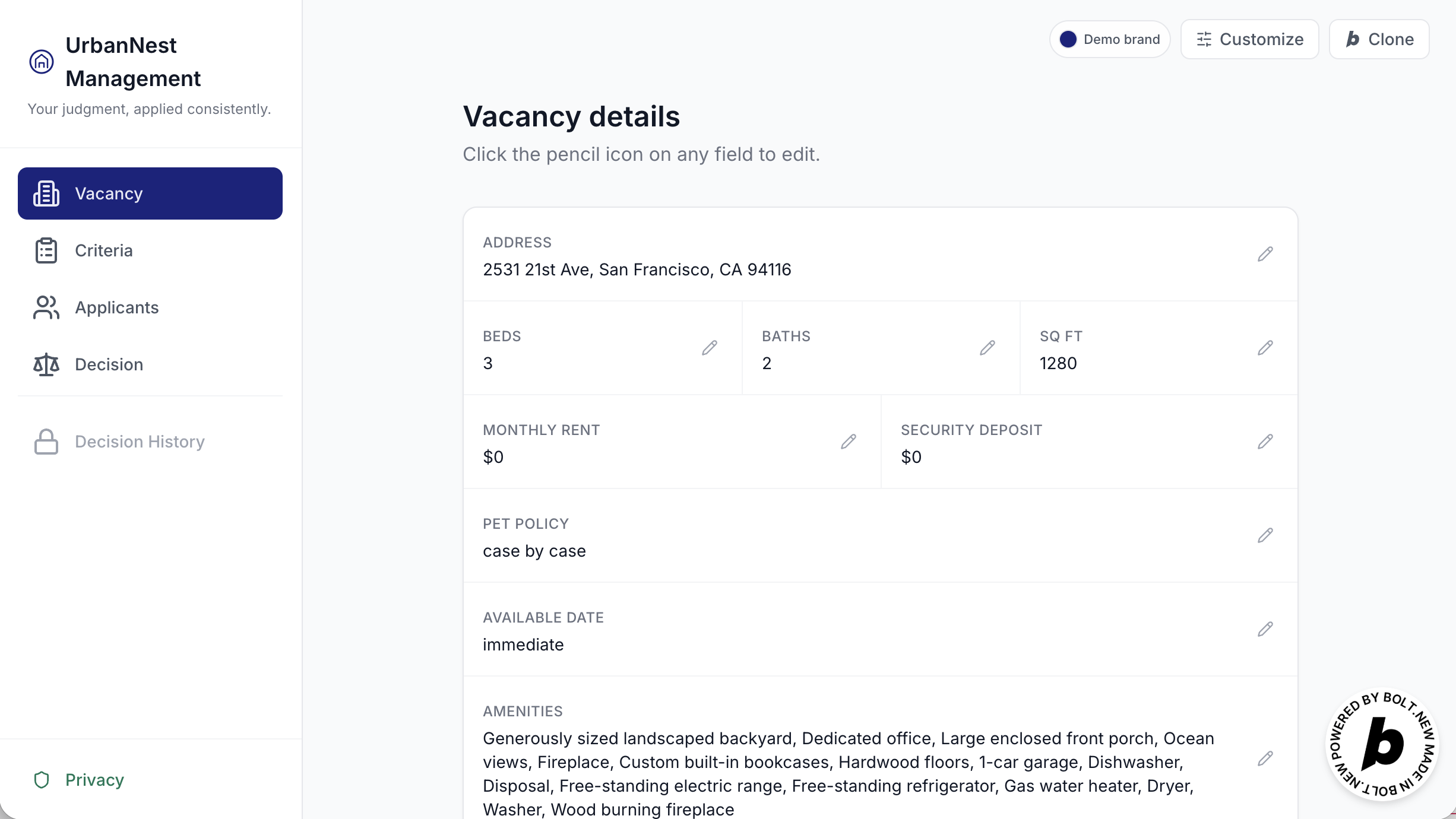Click the pencil icon next to Beds
The height and width of the screenshot is (819, 1456).
point(709,348)
